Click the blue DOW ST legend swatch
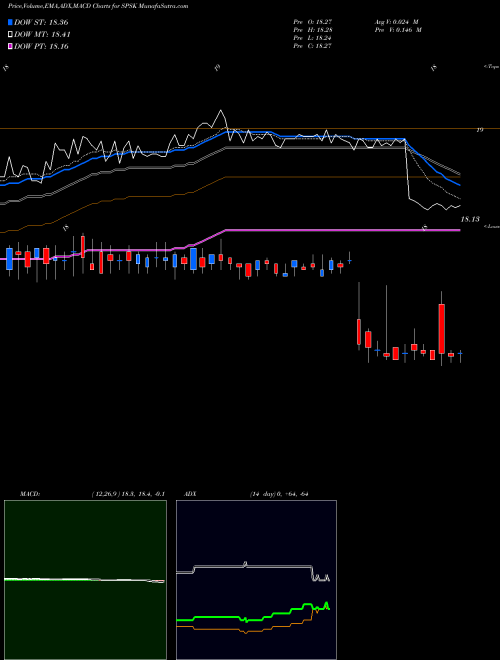 pos(10,22)
